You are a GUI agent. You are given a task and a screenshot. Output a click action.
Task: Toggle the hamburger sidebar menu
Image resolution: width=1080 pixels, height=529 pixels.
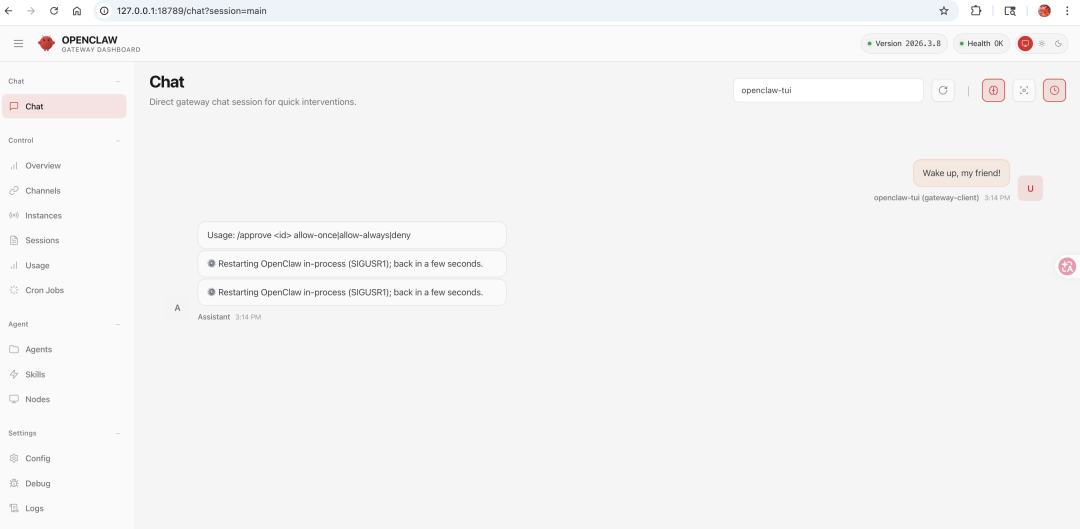[x=19, y=43]
